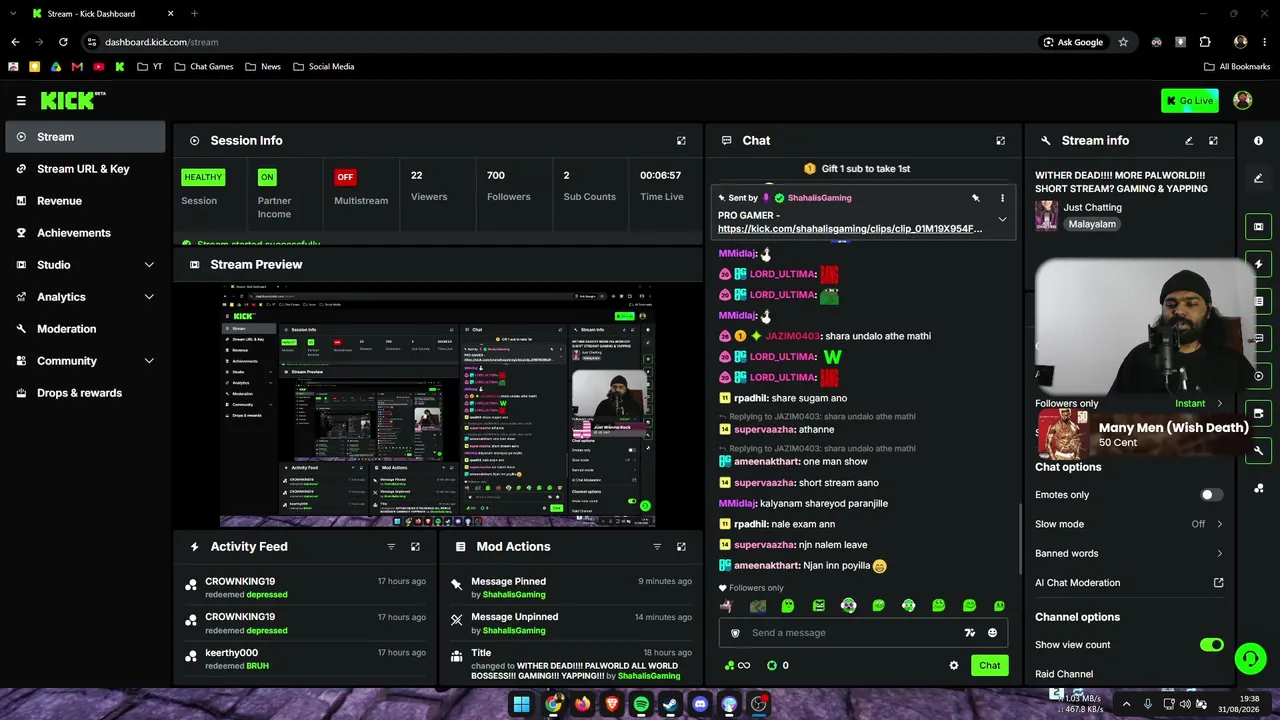Click the stream preview thumbnail
Screen dimensions: 1280x720
click(438, 405)
